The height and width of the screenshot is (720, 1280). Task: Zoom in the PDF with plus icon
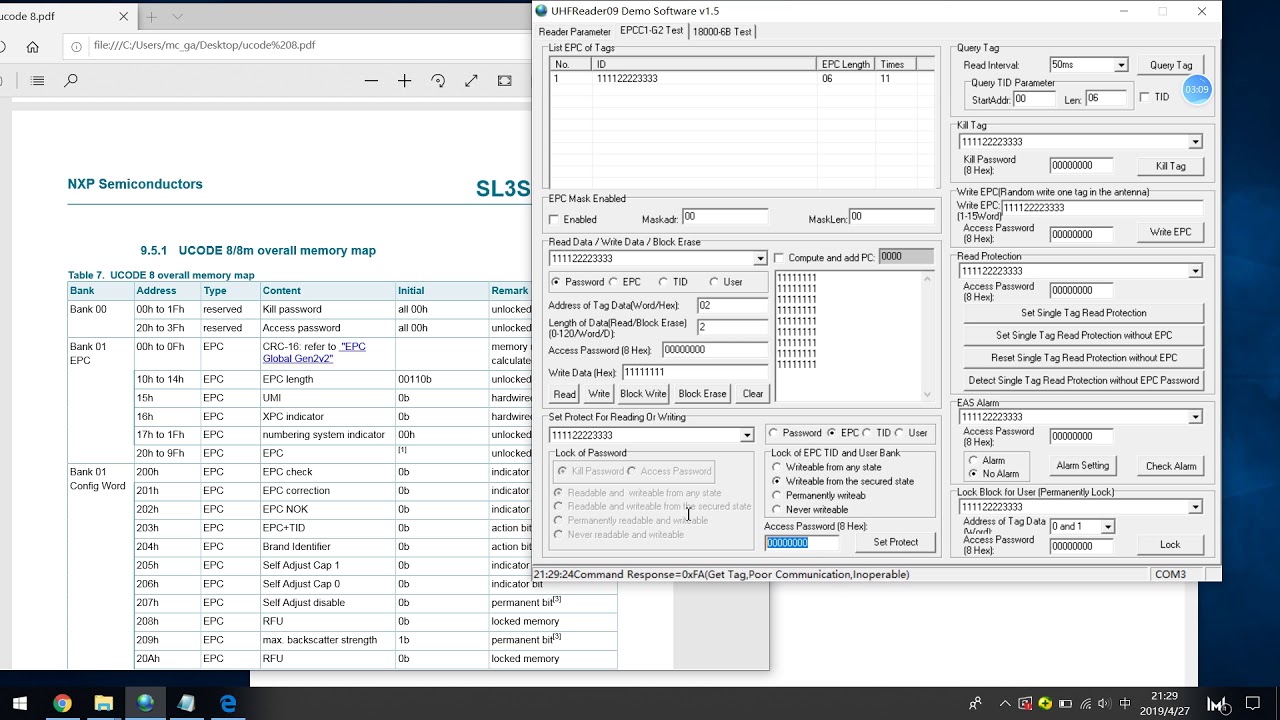(404, 81)
